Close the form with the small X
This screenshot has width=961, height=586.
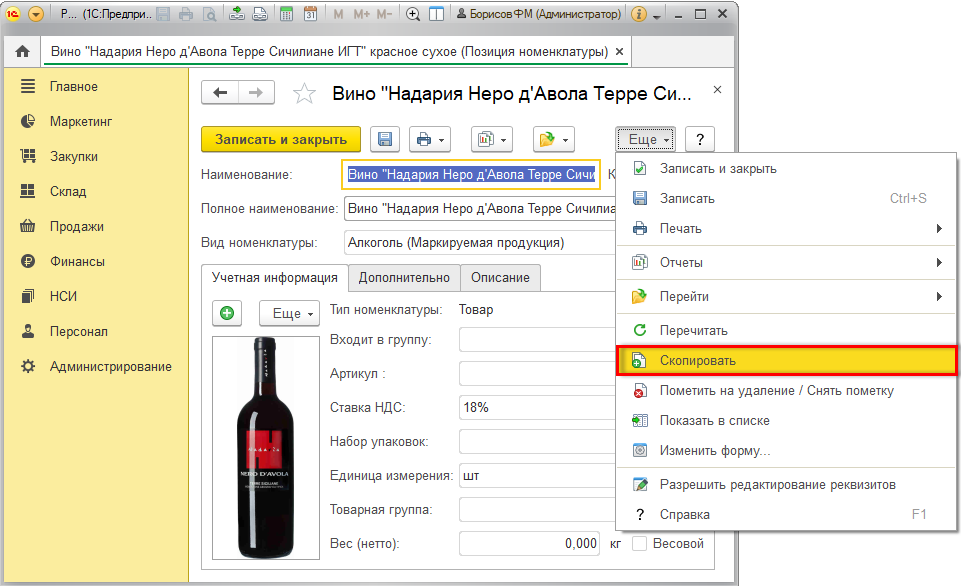point(717,89)
